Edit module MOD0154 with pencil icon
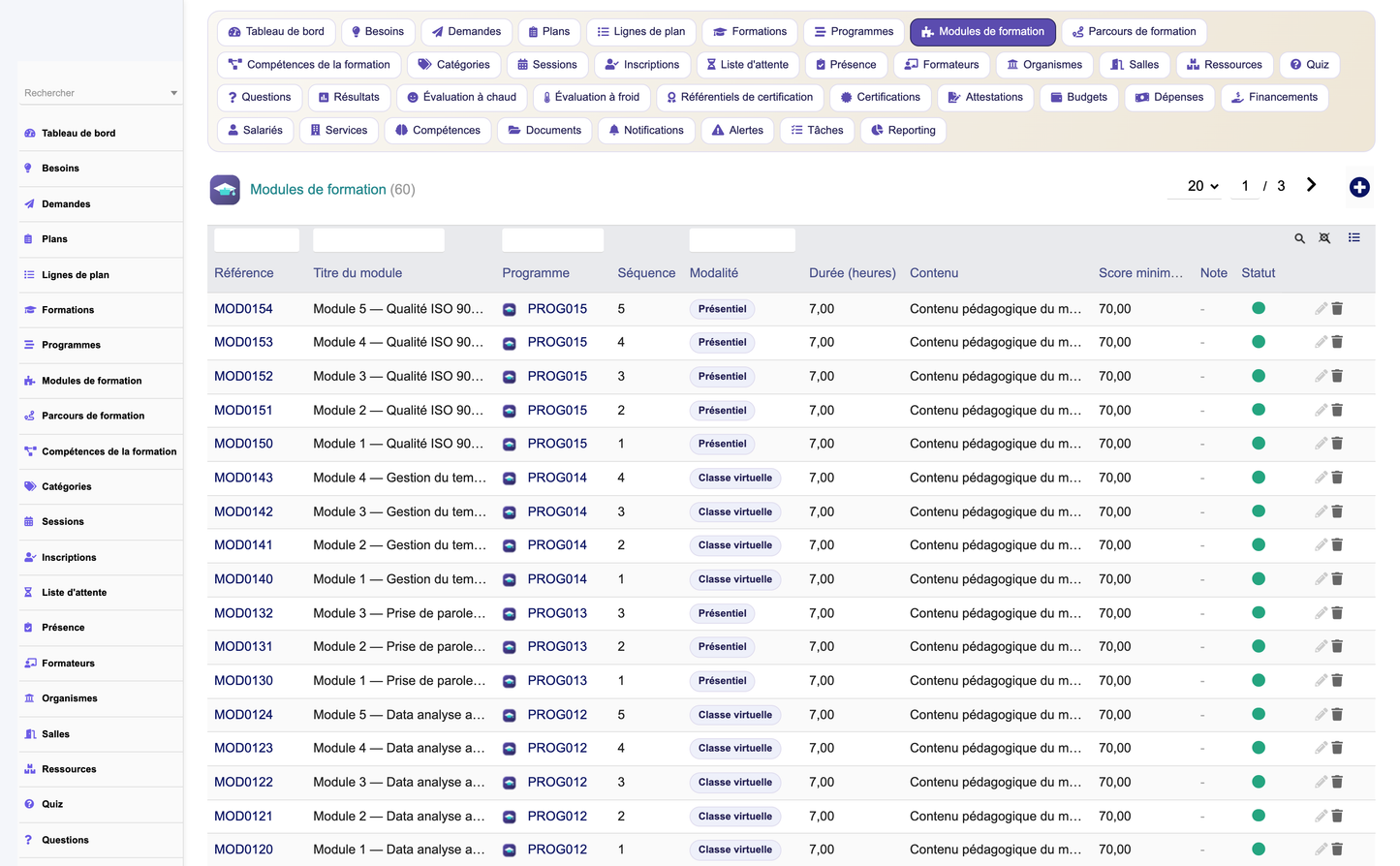 [1321, 308]
